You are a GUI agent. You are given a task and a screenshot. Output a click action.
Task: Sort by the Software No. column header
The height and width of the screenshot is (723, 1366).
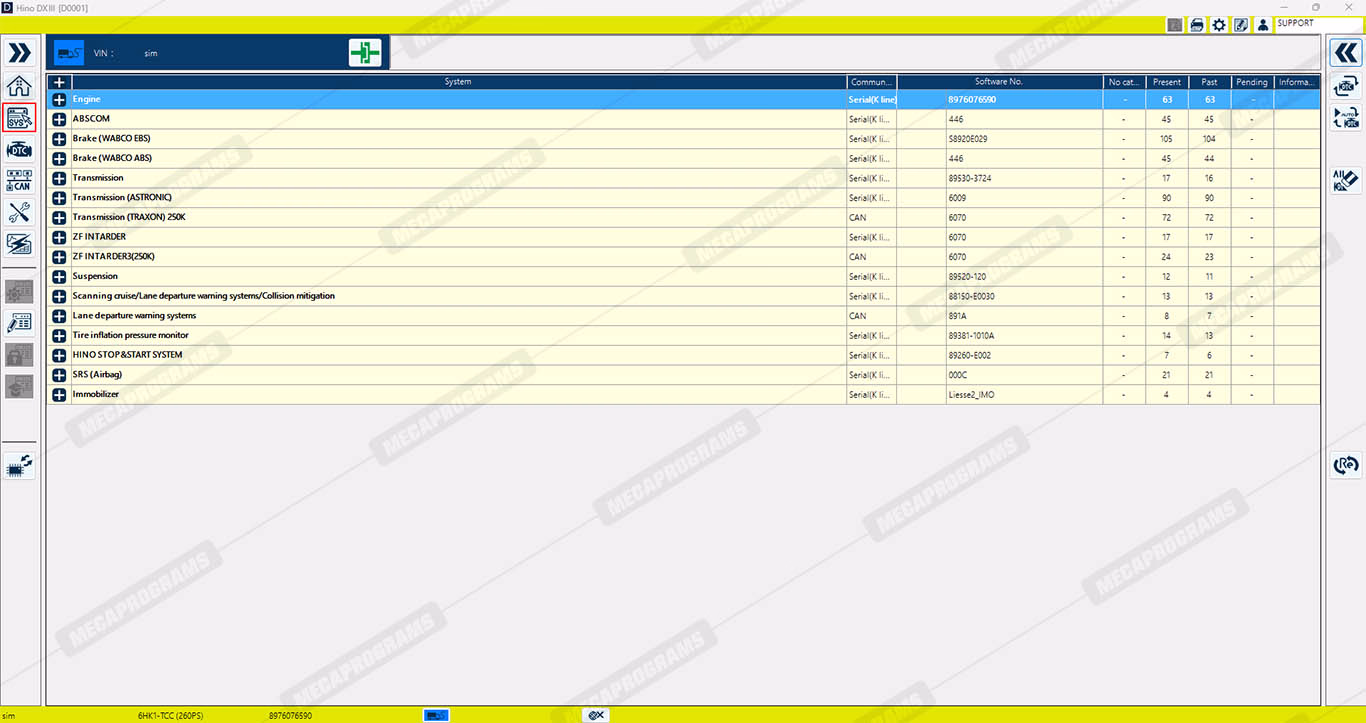[x=1000, y=82]
